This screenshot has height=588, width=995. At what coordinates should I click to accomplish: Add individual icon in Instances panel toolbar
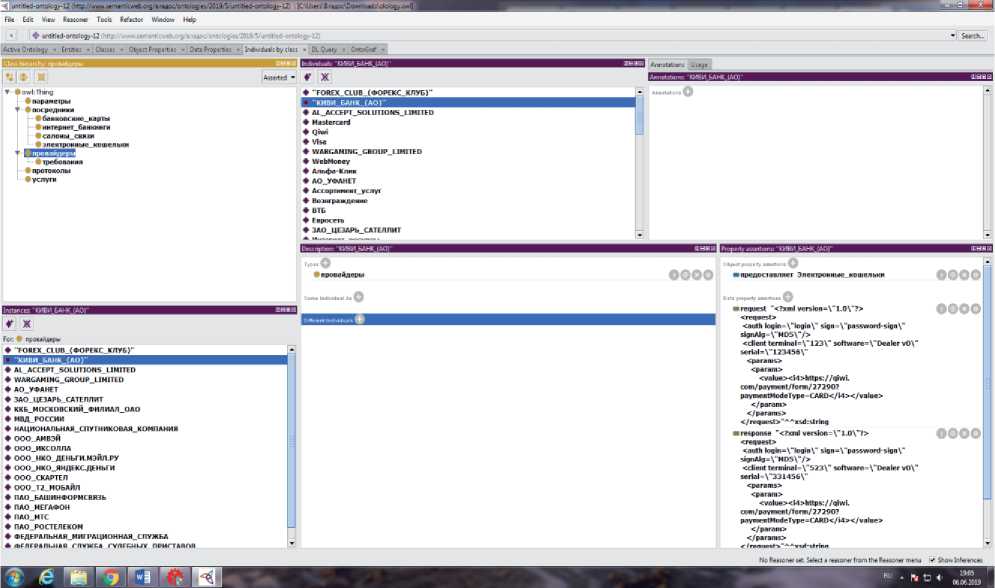pos(10,323)
